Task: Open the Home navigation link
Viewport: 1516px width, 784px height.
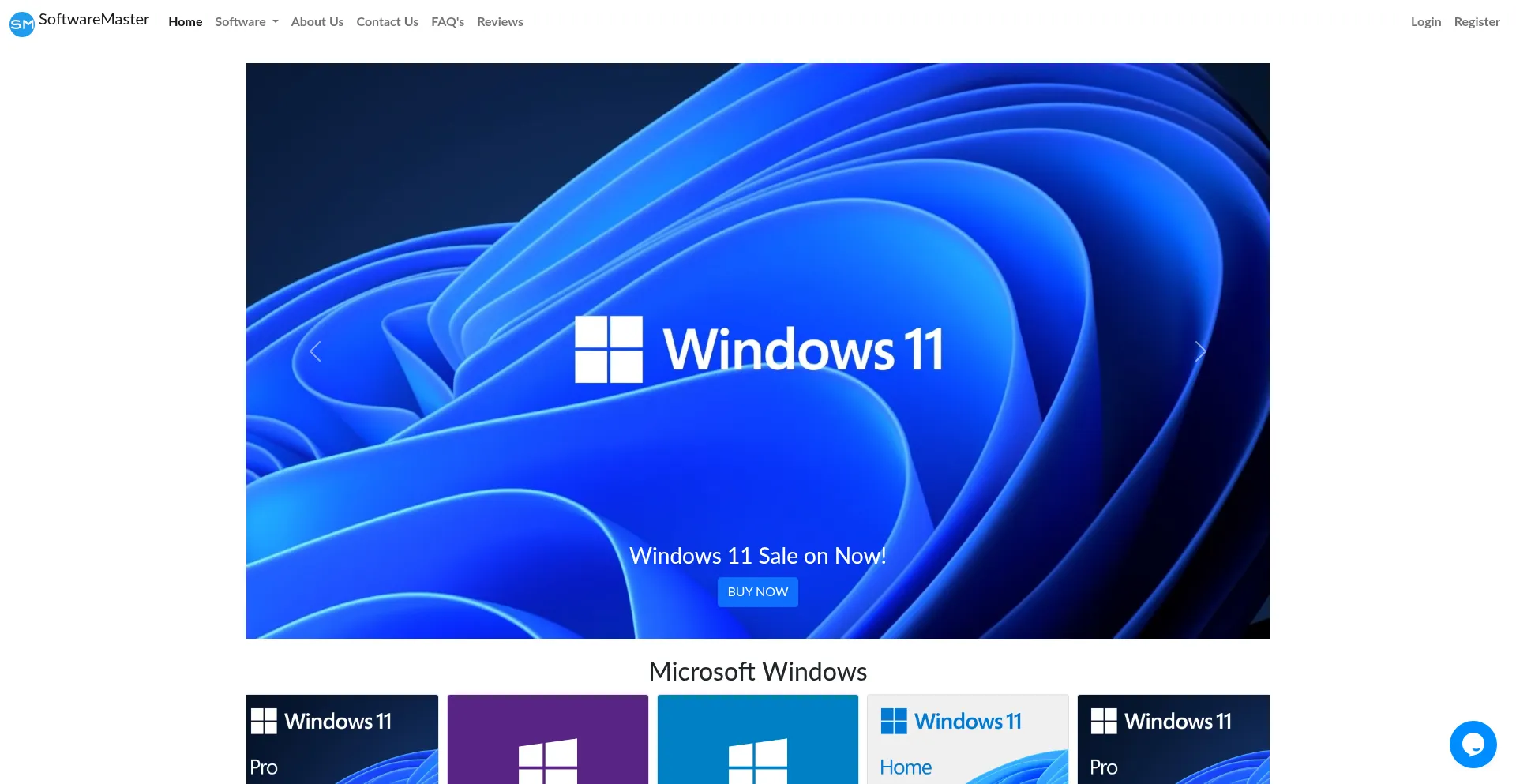Action: (186, 22)
